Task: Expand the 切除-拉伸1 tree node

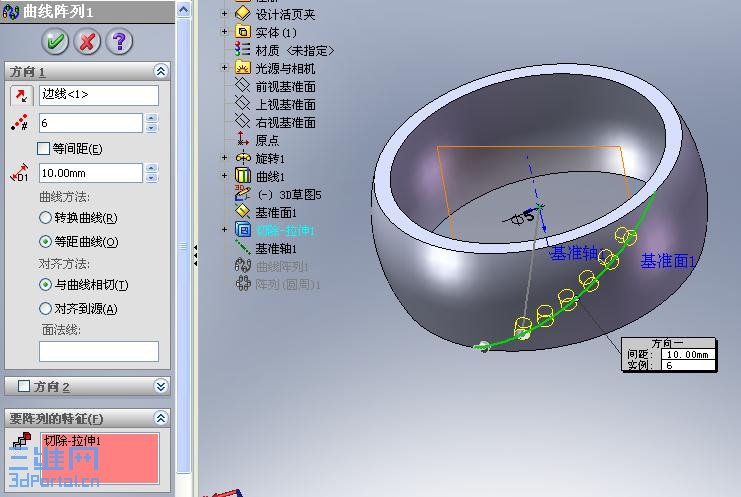Action: 224,230
